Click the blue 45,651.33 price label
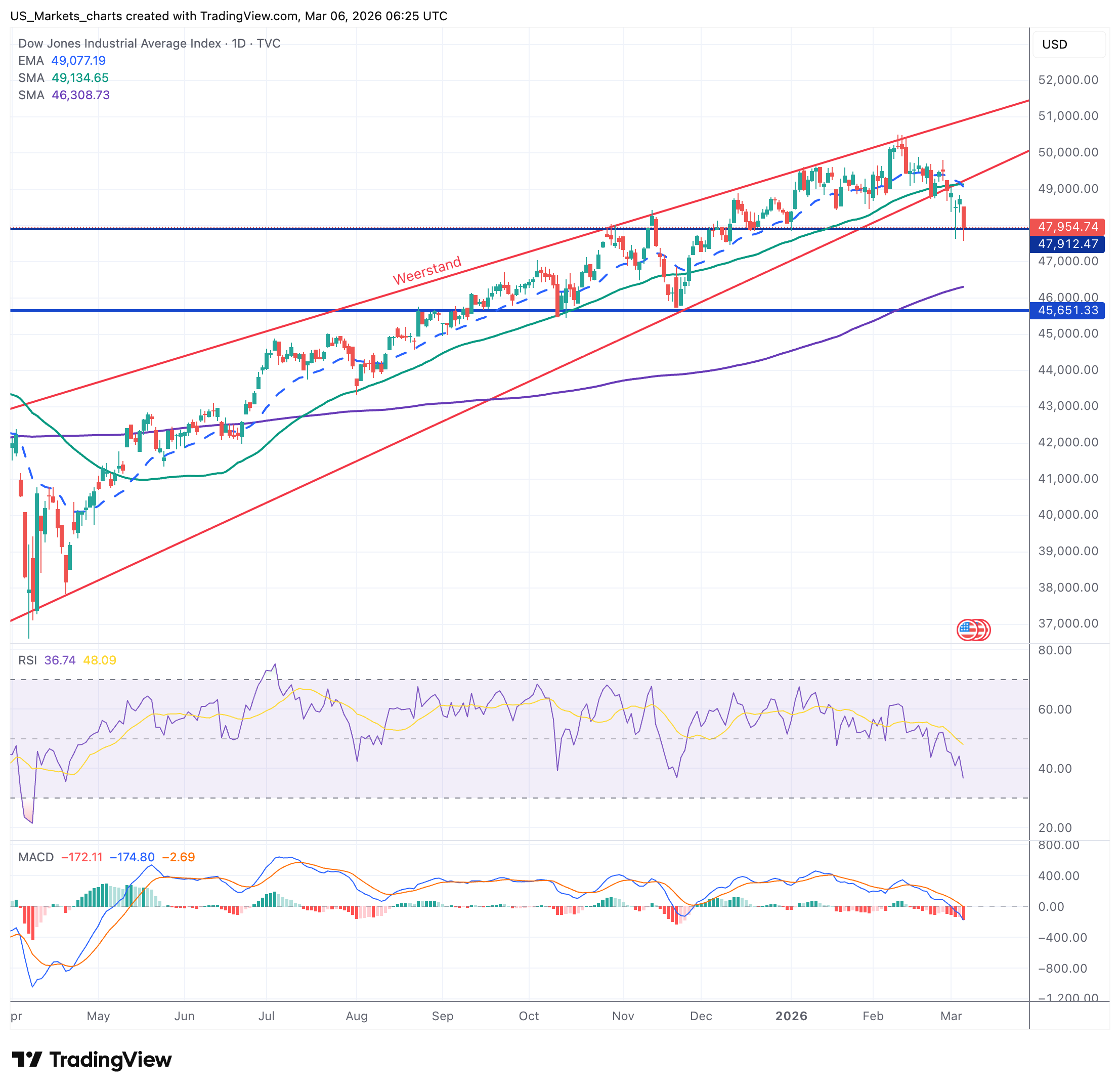Screen dimensions: 1120x1090 [x=1066, y=310]
